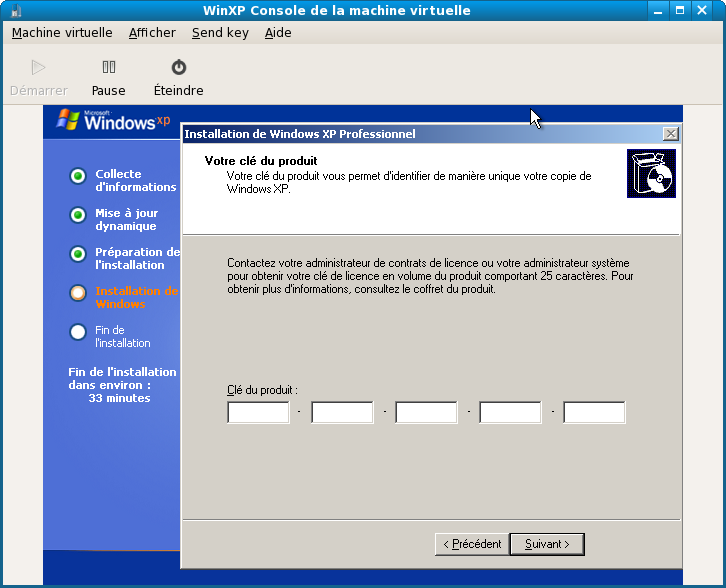Minimize the WinXP console window
The image size is (726, 588).
tap(658, 10)
